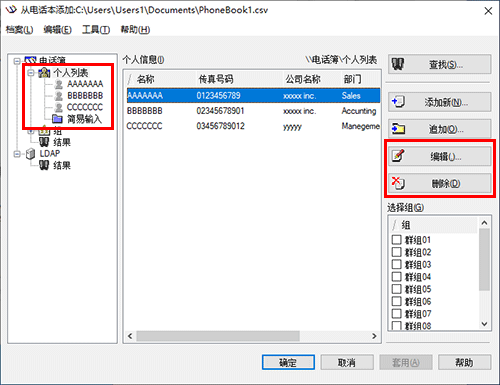
Task: Click the add-new card icon on 添加新 button
Action: pos(398,102)
